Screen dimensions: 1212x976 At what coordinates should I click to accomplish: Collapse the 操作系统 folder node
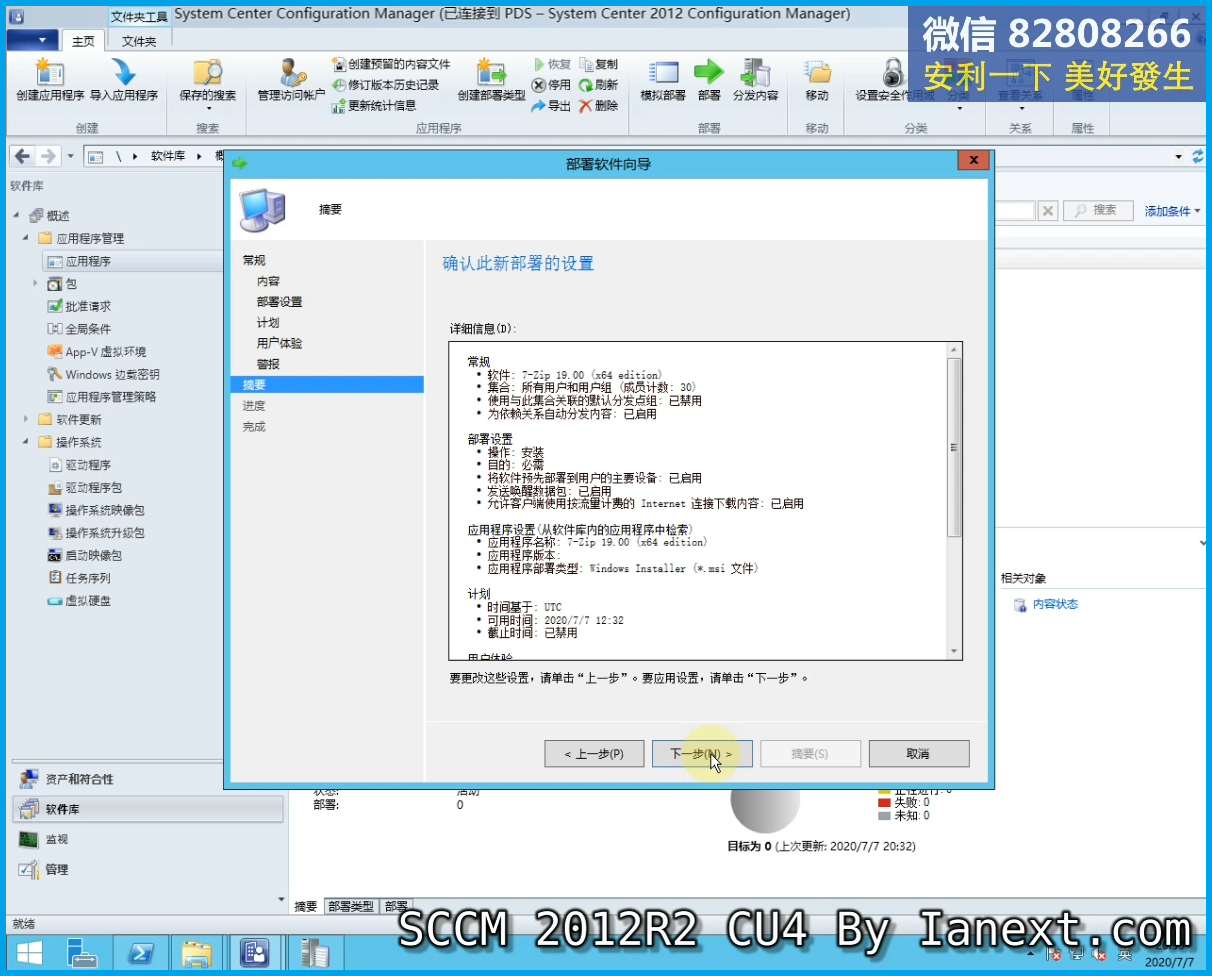coord(26,442)
